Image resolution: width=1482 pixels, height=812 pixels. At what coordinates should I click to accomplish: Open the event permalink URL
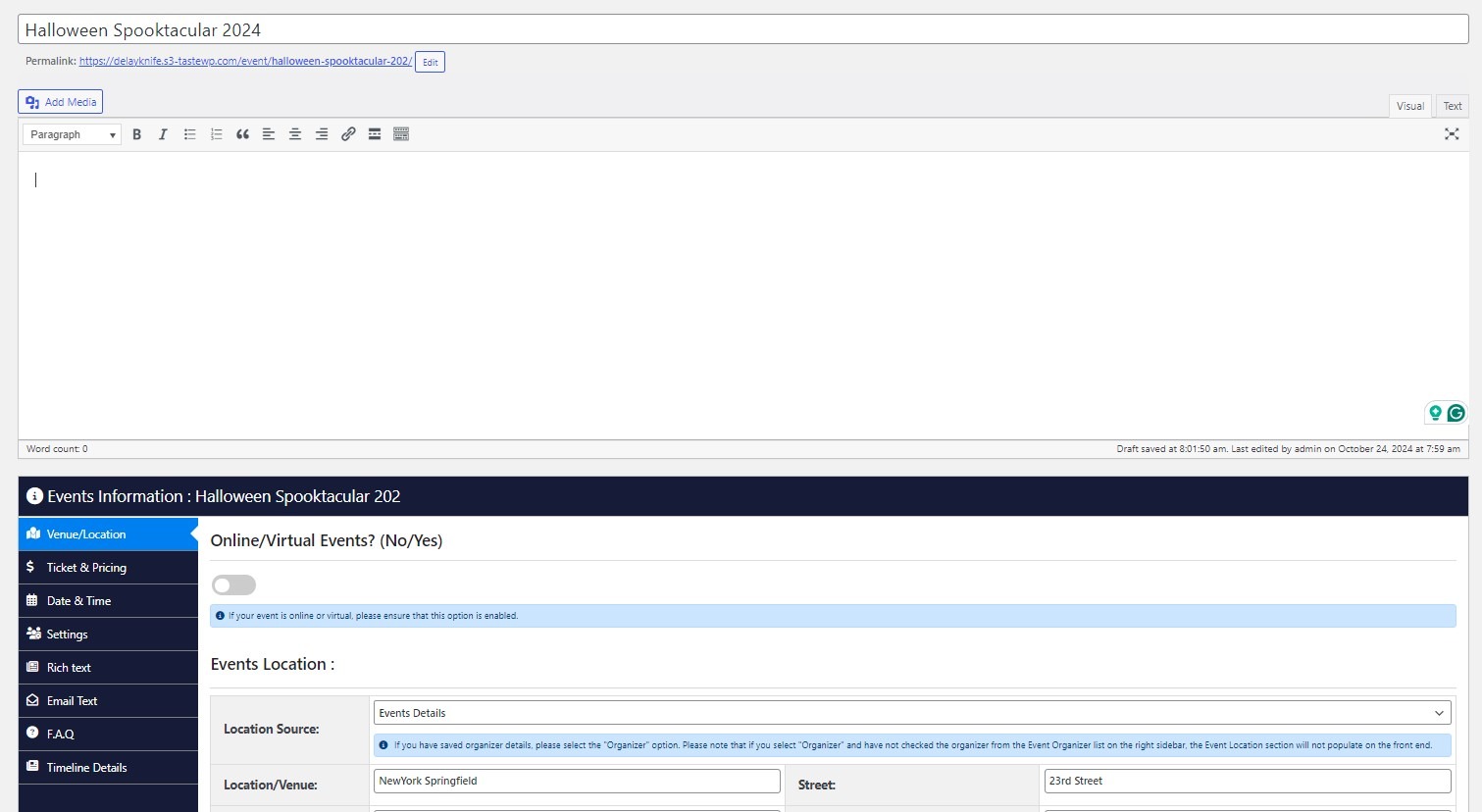(245, 61)
